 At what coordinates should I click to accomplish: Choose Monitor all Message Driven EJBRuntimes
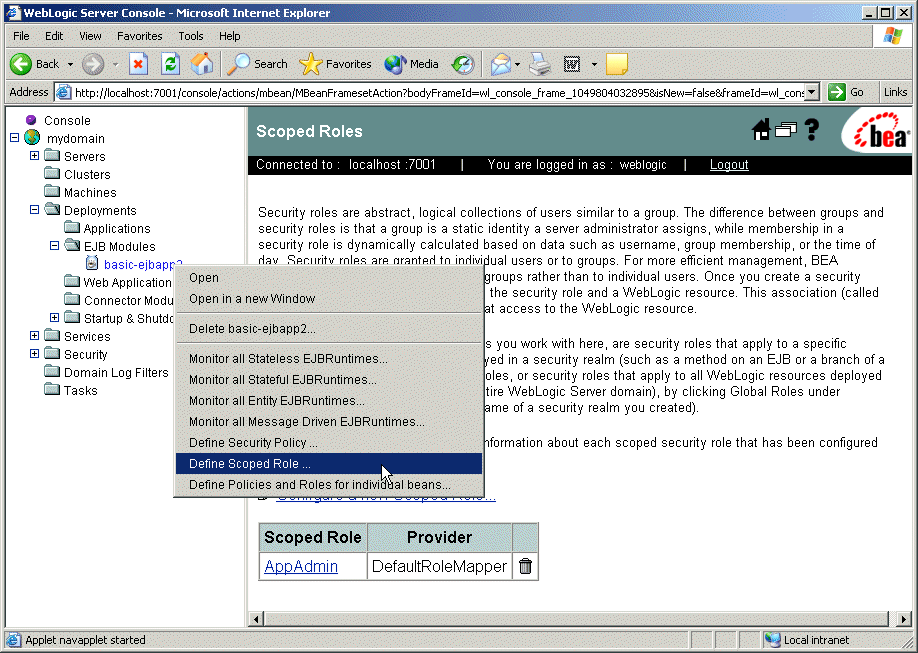pyautogui.click(x=328, y=422)
